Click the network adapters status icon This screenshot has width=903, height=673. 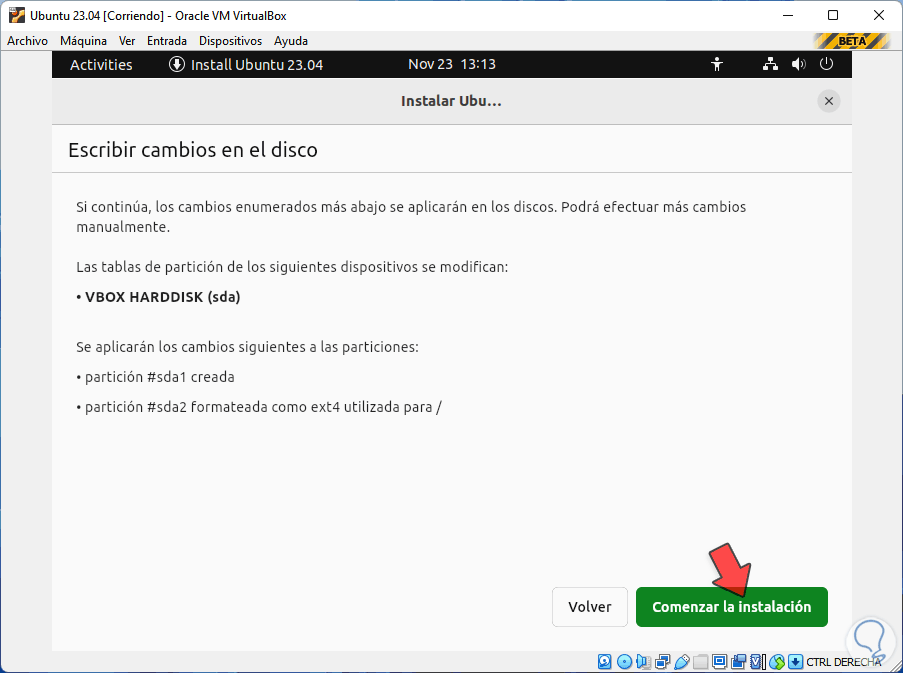[662, 661]
